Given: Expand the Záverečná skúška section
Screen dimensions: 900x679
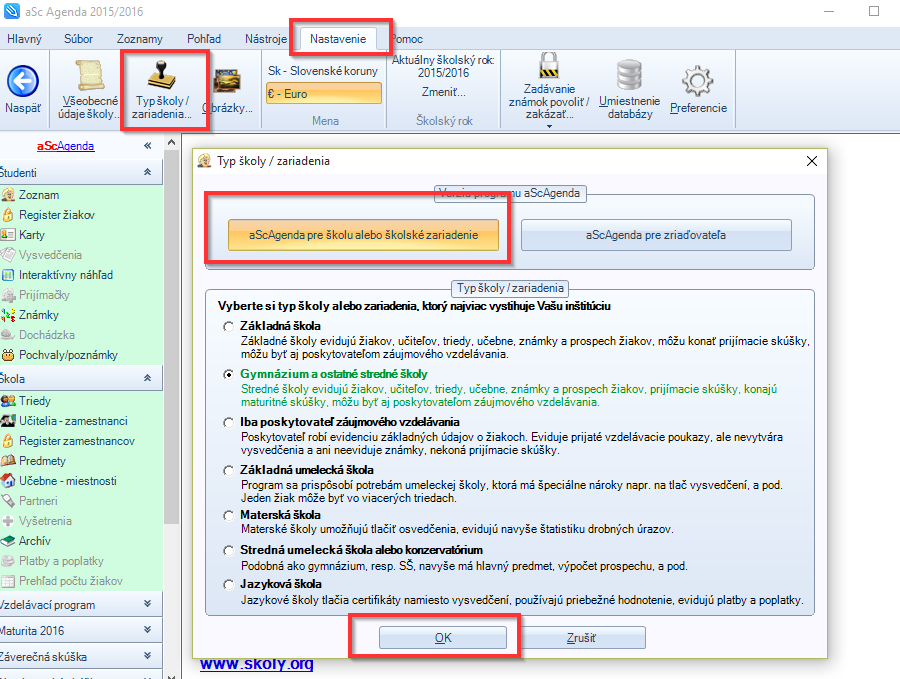Looking at the screenshot, I should tap(148, 655).
